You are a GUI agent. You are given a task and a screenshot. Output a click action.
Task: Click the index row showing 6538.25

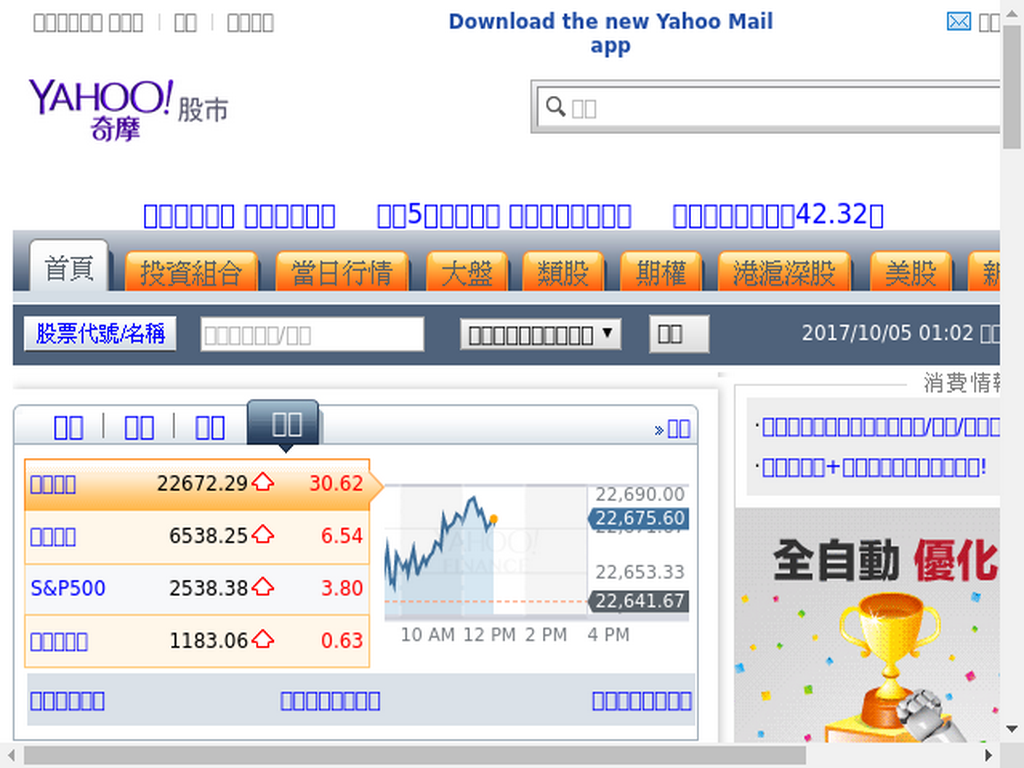click(x=197, y=537)
